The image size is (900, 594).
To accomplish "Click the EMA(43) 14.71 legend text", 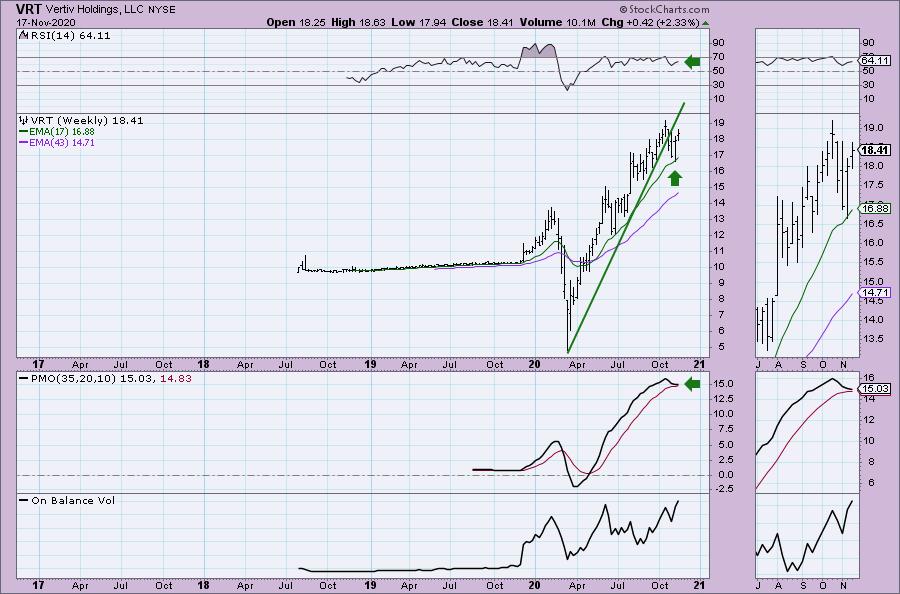I will click(x=61, y=143).
